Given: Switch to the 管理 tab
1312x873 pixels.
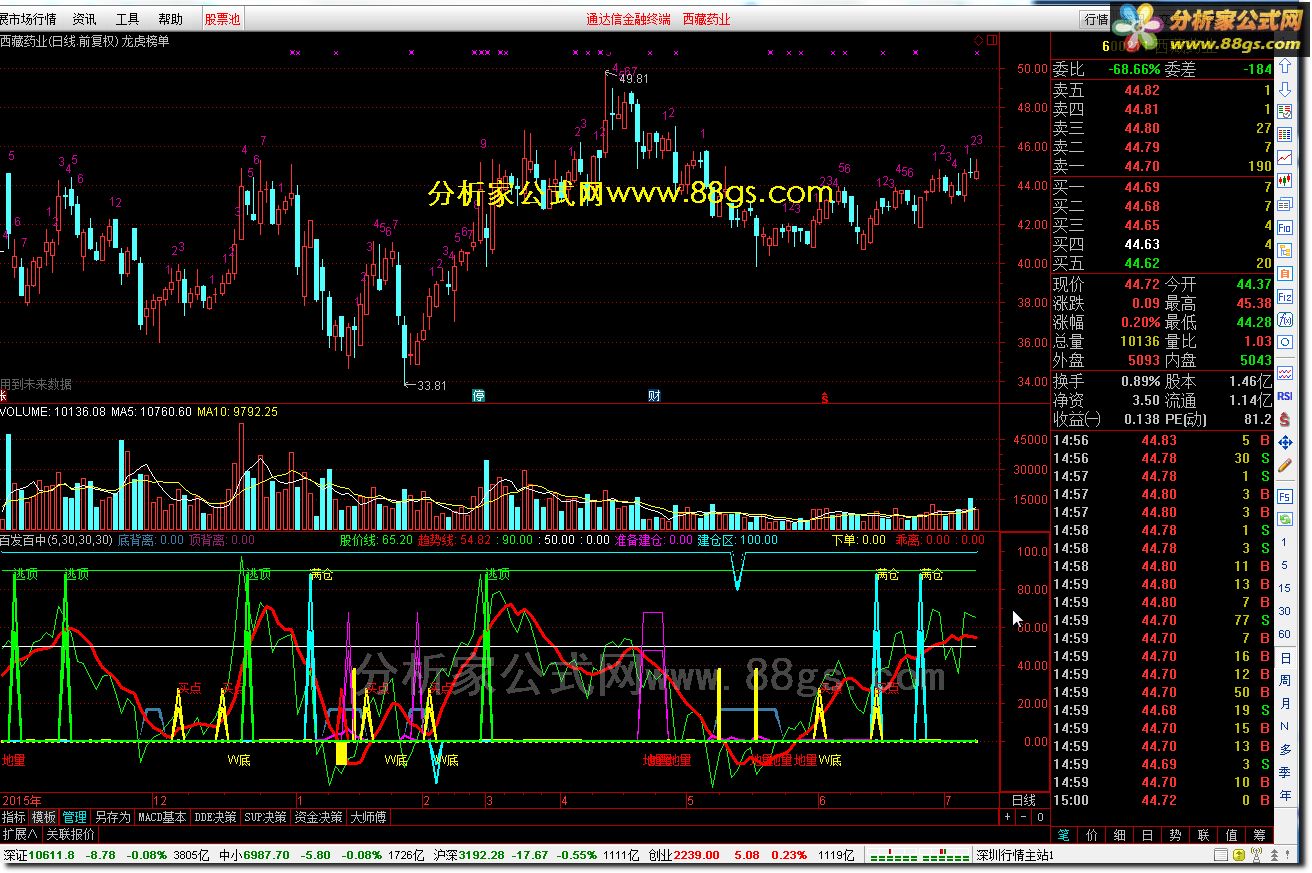Looking at the screenshot, I should [x=74, y=817].
